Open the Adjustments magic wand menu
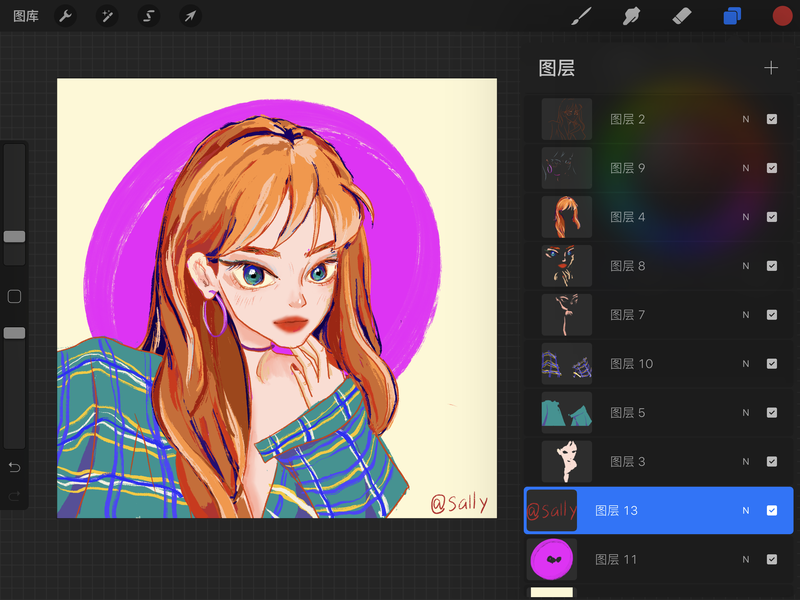The image size is (800, 600). click(x=107, y=16)
